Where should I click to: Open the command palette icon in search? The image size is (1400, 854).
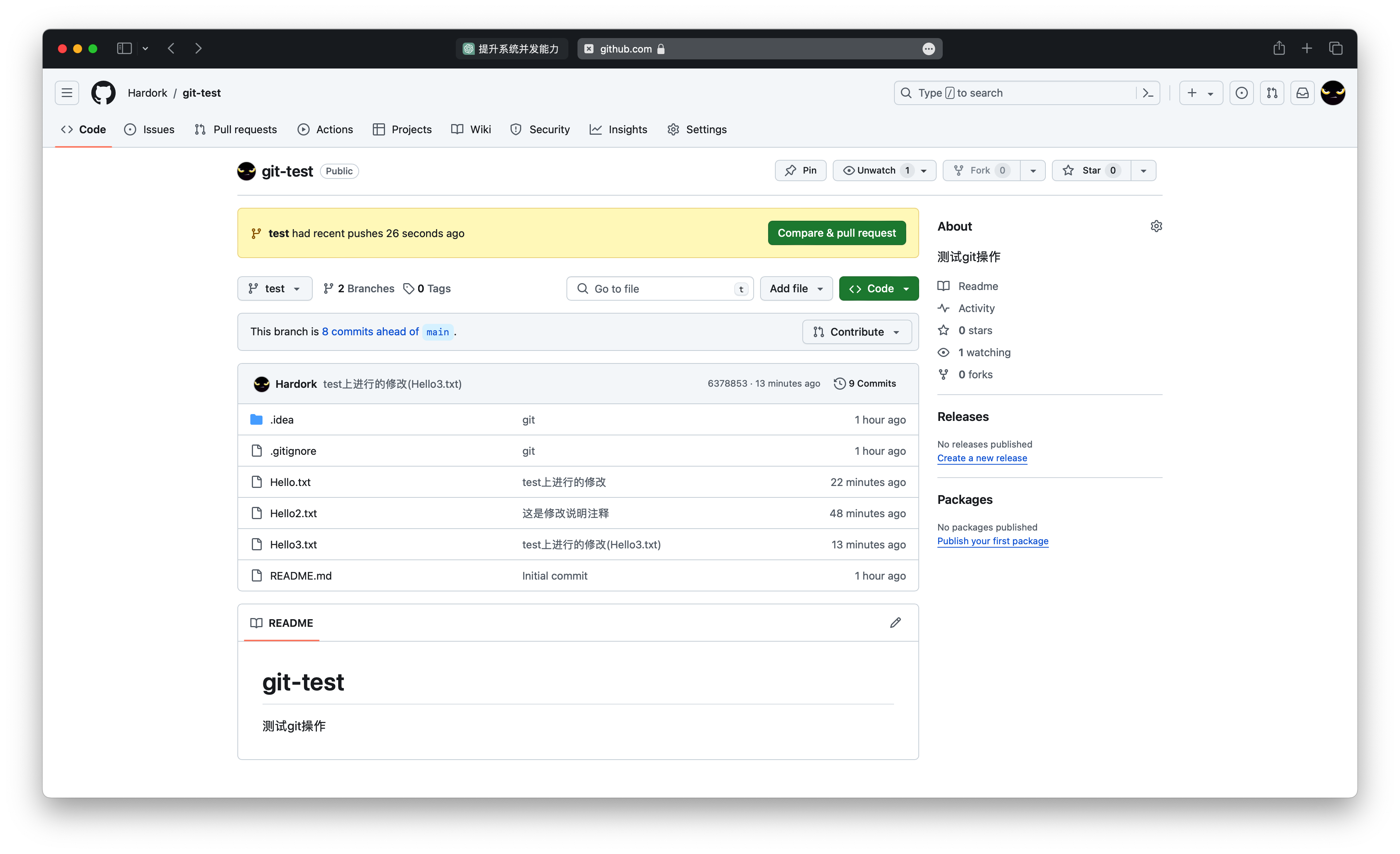point(1148,92)
